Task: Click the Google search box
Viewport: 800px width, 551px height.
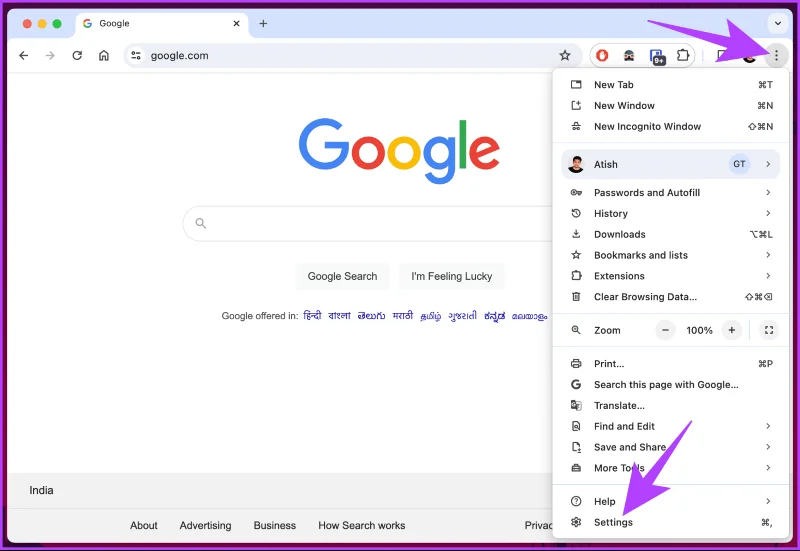Action: click(367, 223)
